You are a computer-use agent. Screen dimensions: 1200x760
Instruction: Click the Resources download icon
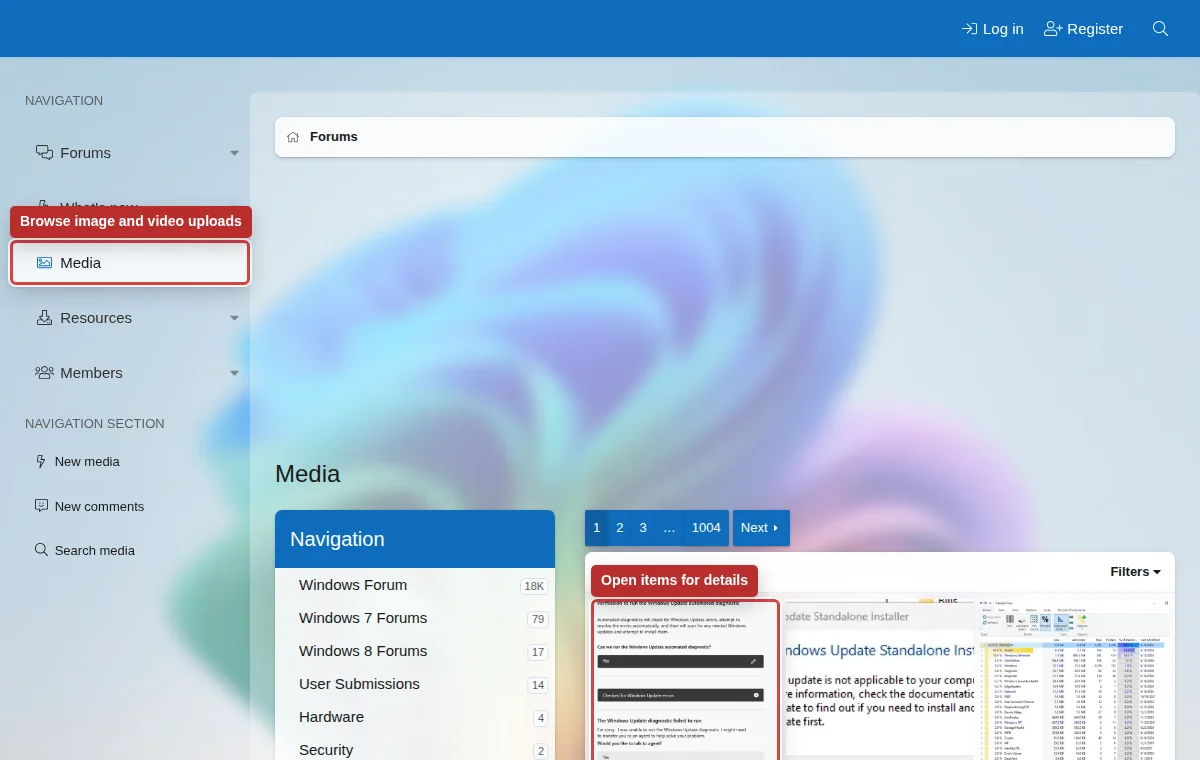[x=44, y=318]
